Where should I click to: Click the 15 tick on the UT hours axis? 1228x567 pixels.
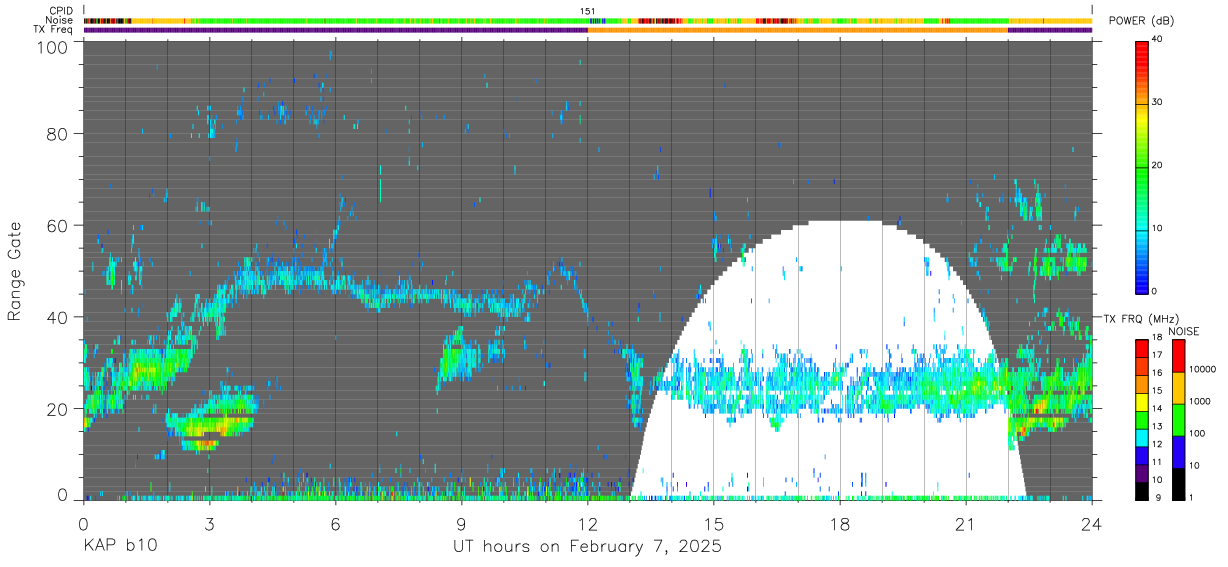pyautogui.click(x=714, y=523)
